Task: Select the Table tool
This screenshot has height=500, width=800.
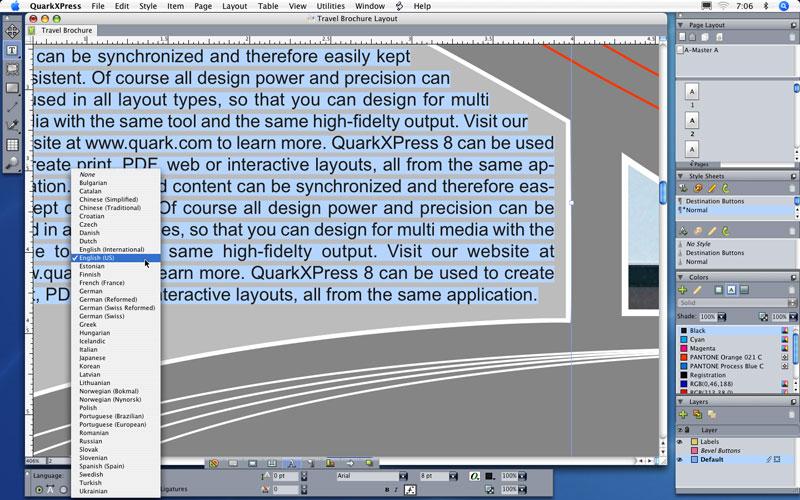Action: (x=12, y=145)
